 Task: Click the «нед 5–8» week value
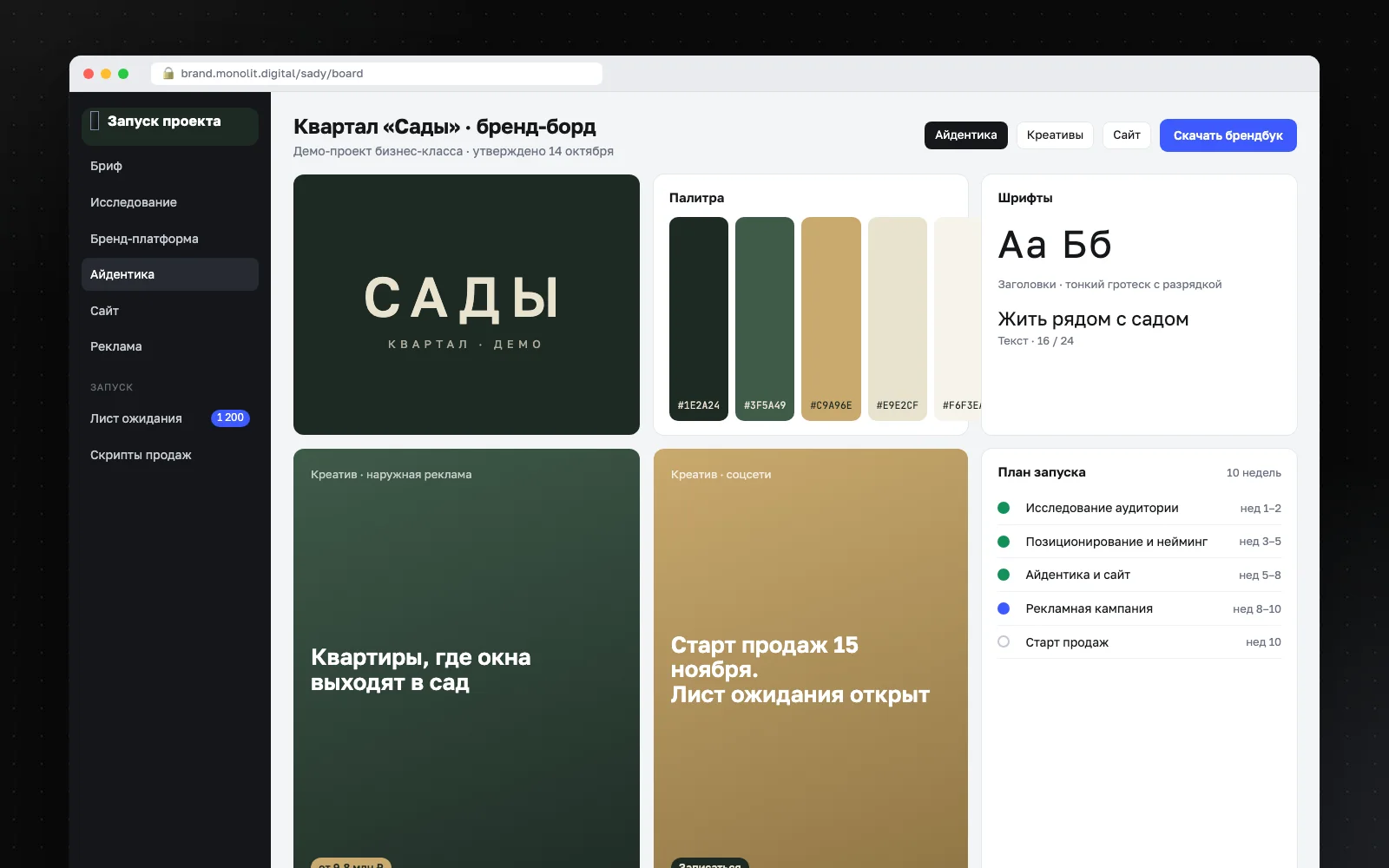coord(1260,575)
